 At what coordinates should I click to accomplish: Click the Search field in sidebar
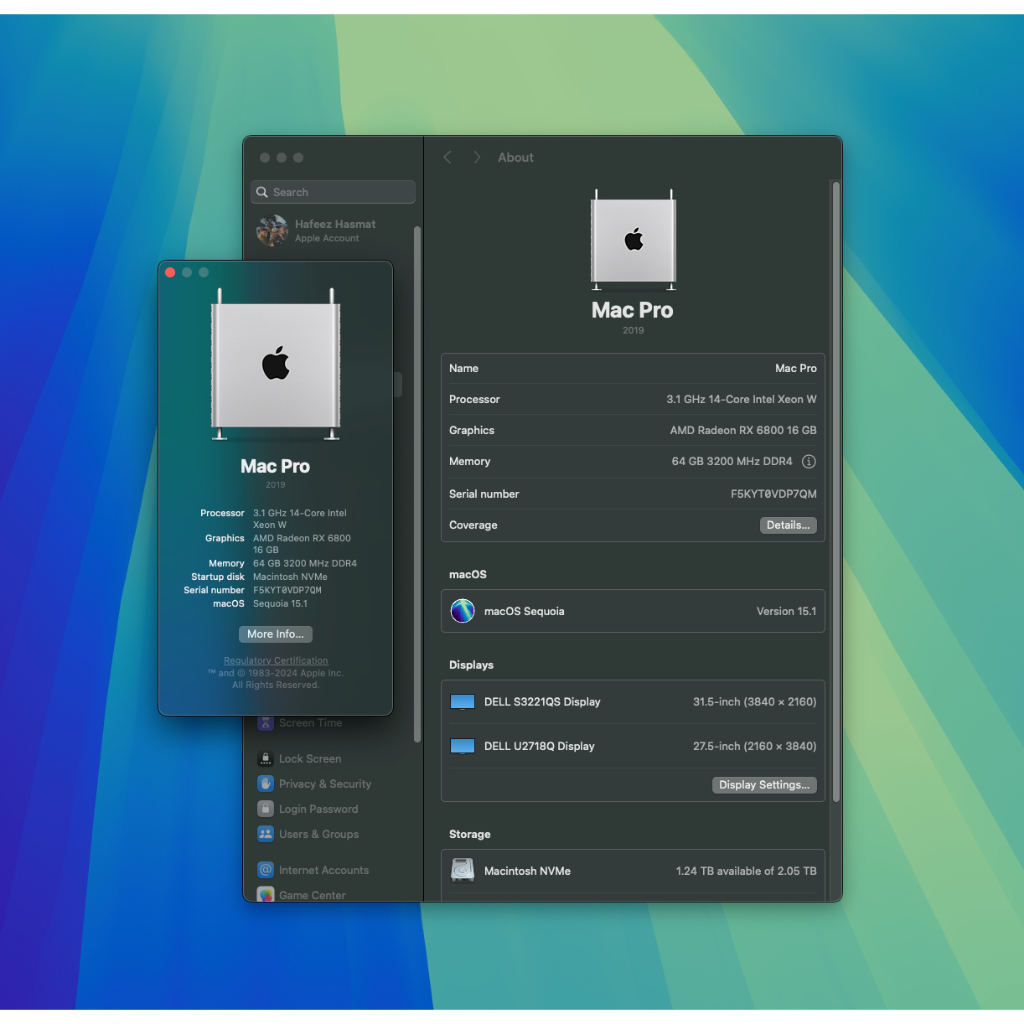333,192
